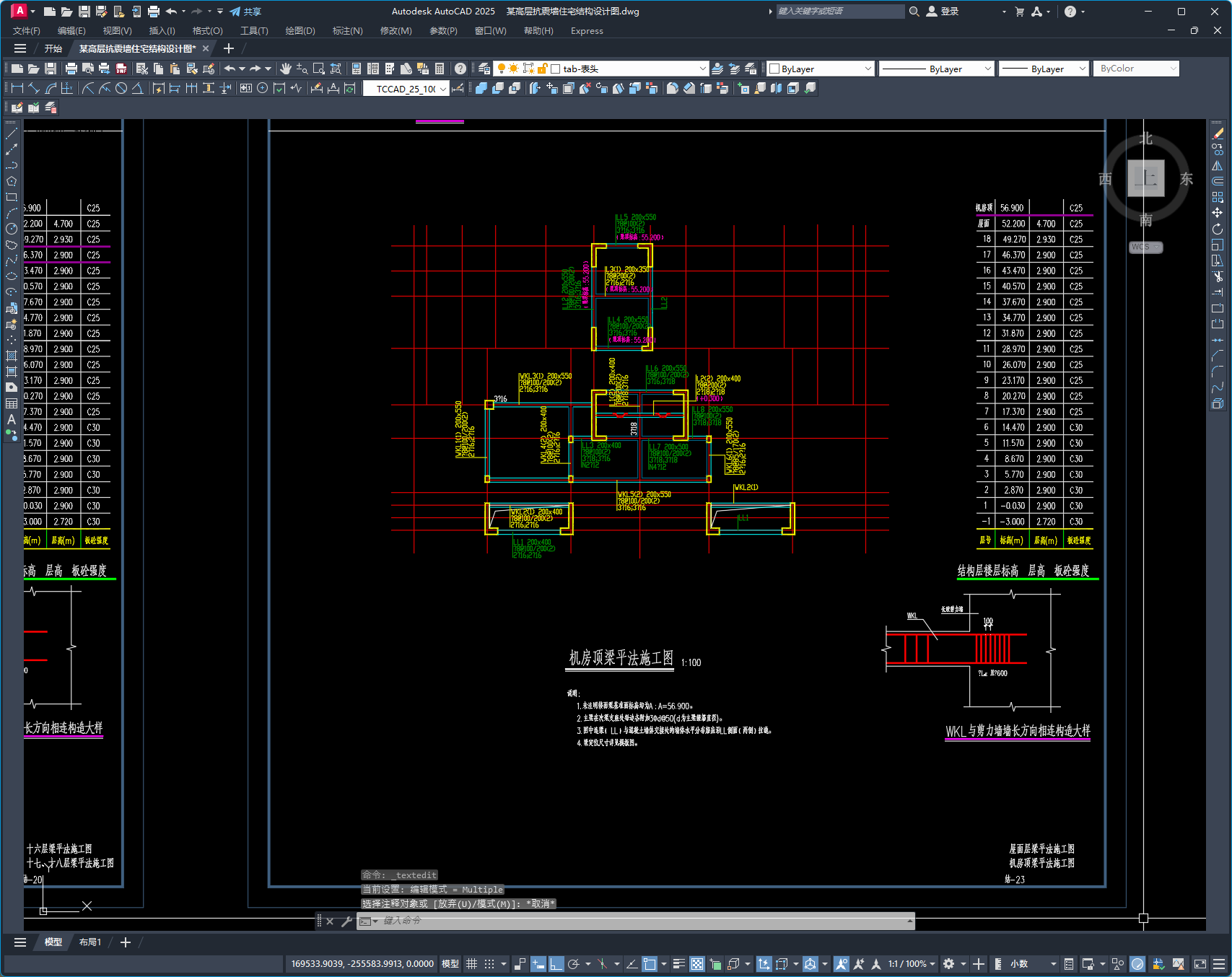
Task: Select the Multiline Text A tool
Action: point(12,419)
